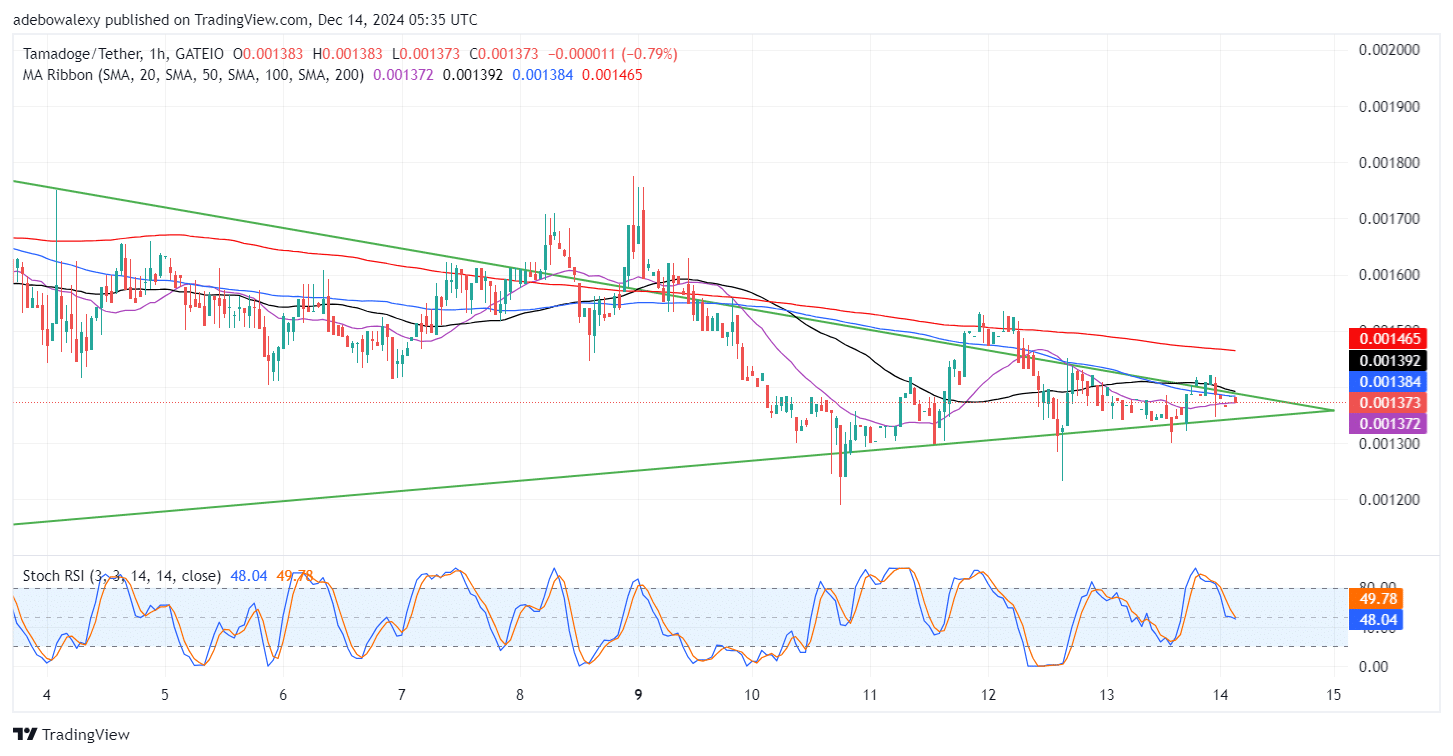
Task: Click the 0.00 Stoch RSI axis value
Action: click(x=1371, y=667)
